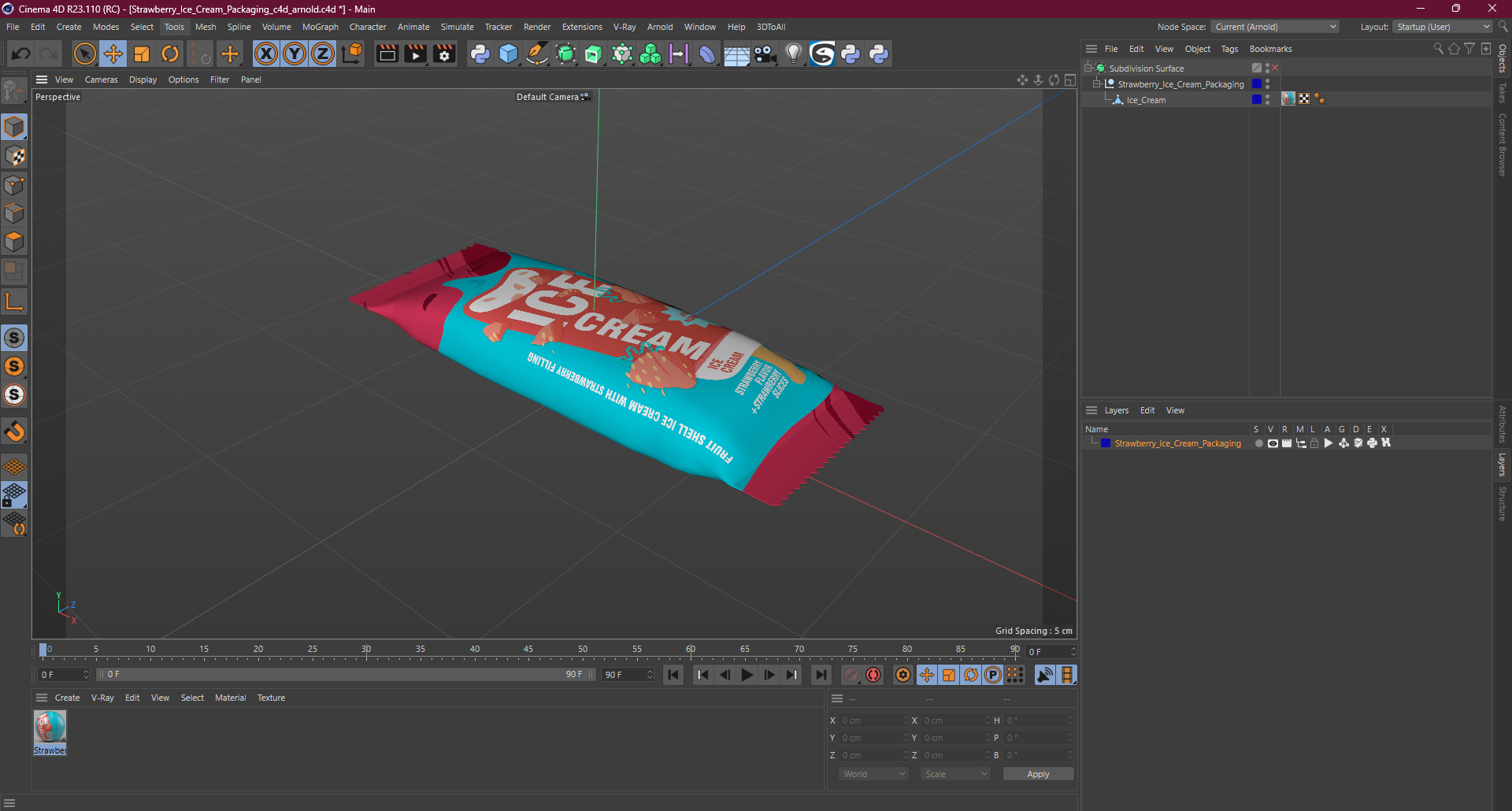Viewport: 1512px width, 811px height.
Task: Open material manager Texture menu
Action: coord(271,698)
